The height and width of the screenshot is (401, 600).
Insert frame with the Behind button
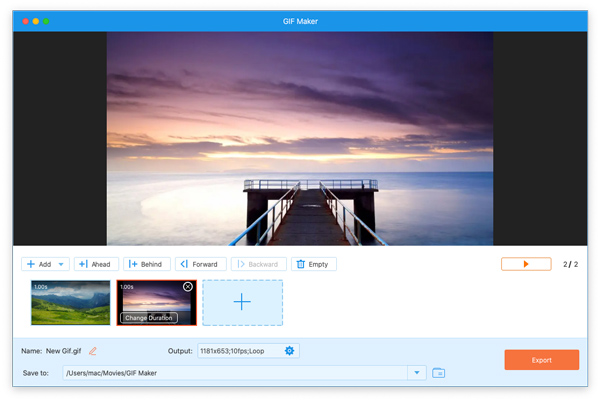[x=147, y=264]
